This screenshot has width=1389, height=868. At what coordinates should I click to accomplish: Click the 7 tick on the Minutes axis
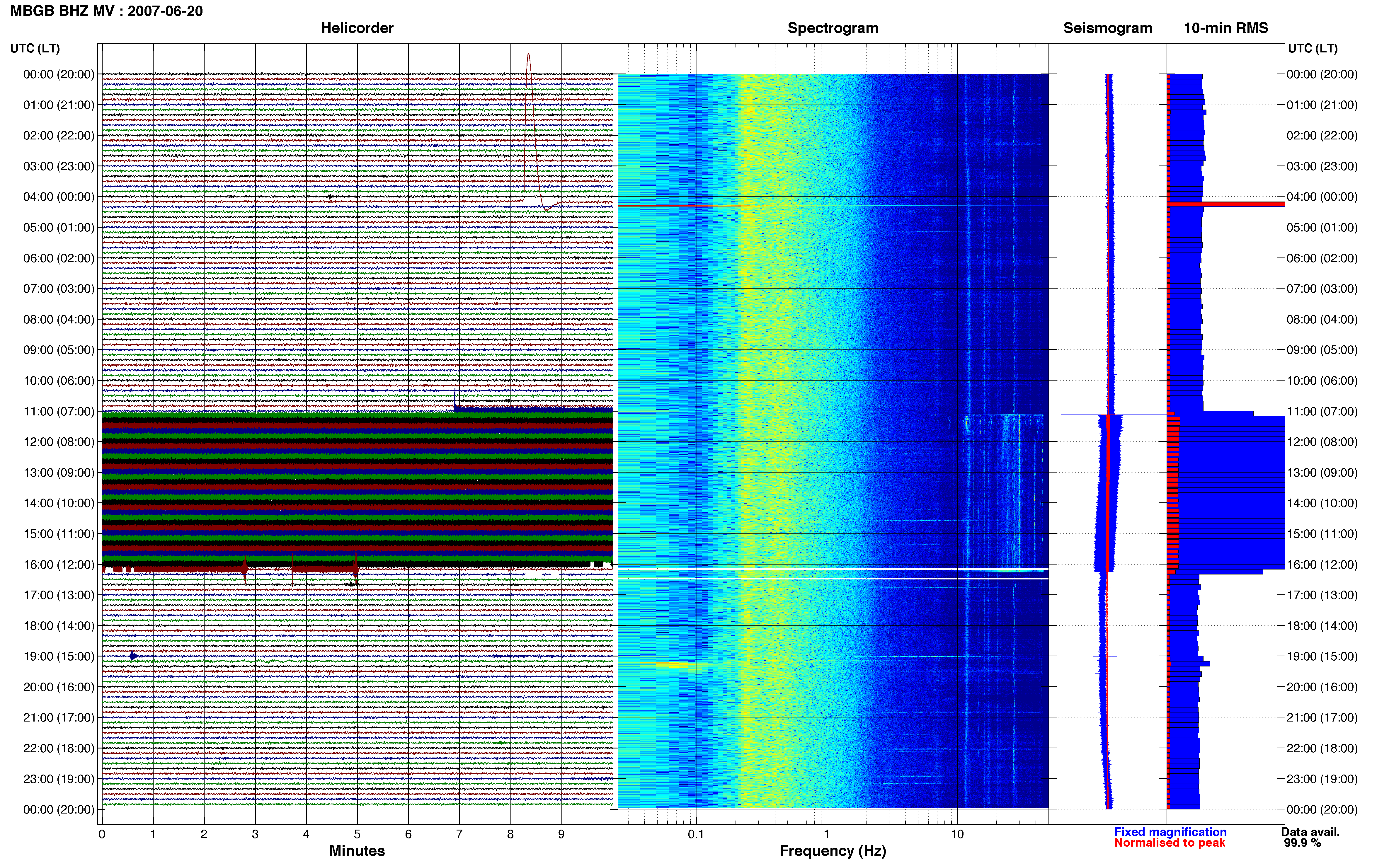[459, 834]
